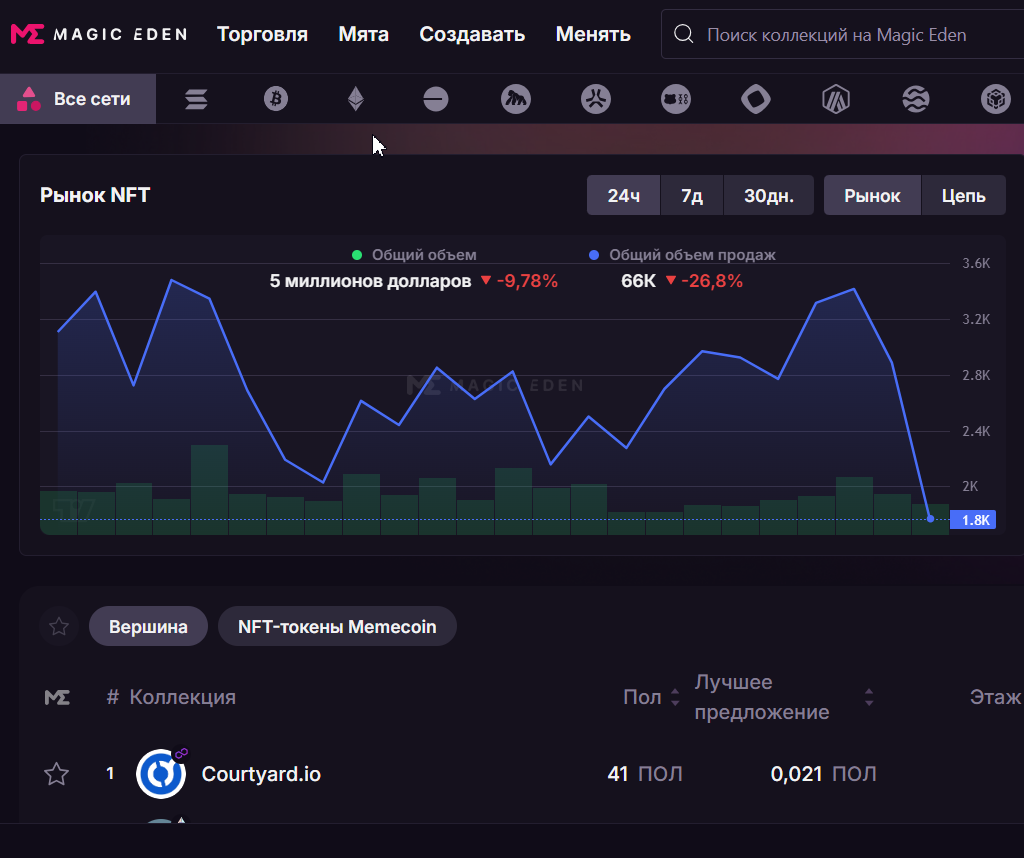
Task: Click the Рынок NFT heading
Action: click(x=95, y=195)
